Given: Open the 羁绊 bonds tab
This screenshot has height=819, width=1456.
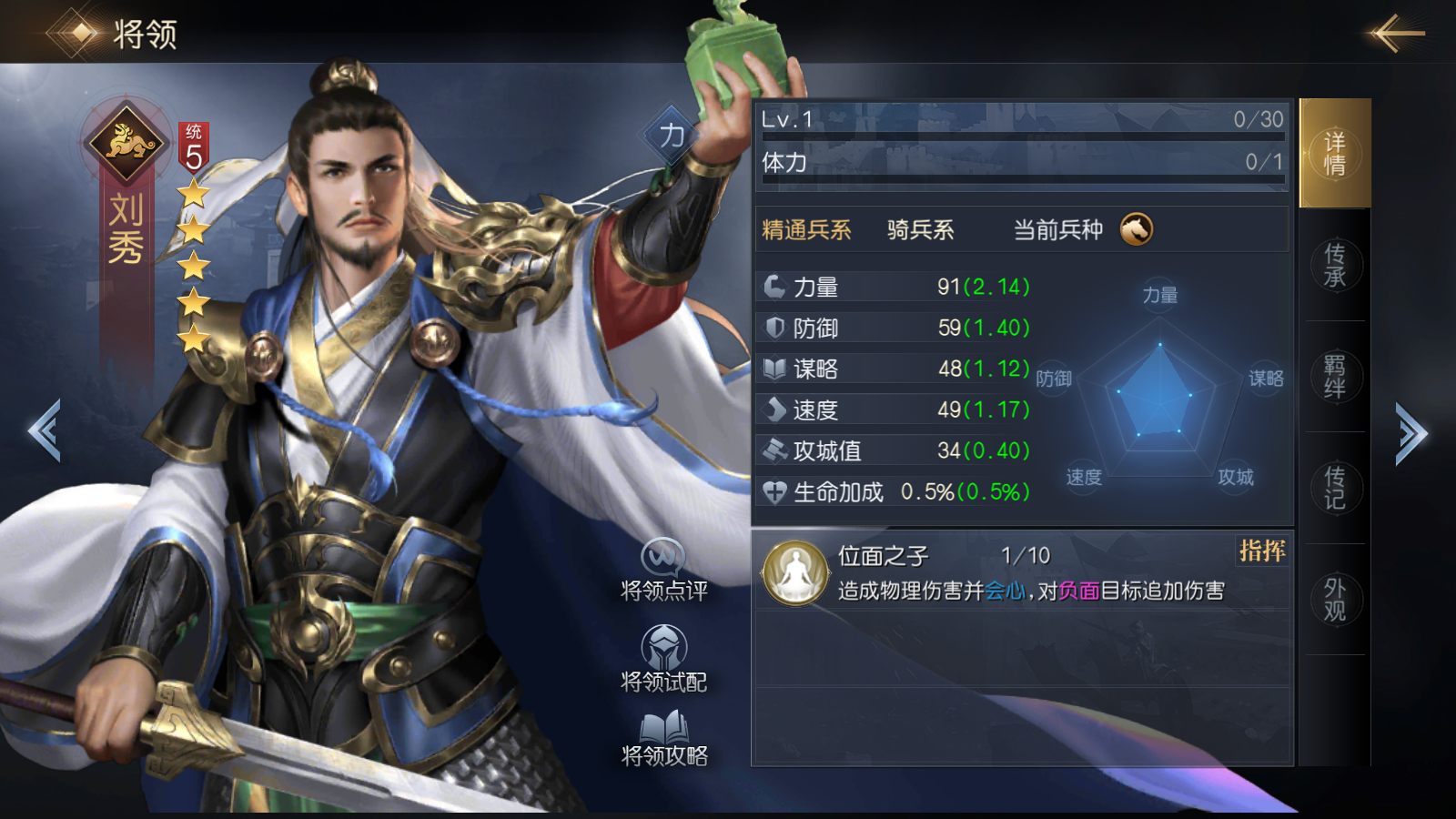Looking at the screenshot, I should [x=1334, y=376].
